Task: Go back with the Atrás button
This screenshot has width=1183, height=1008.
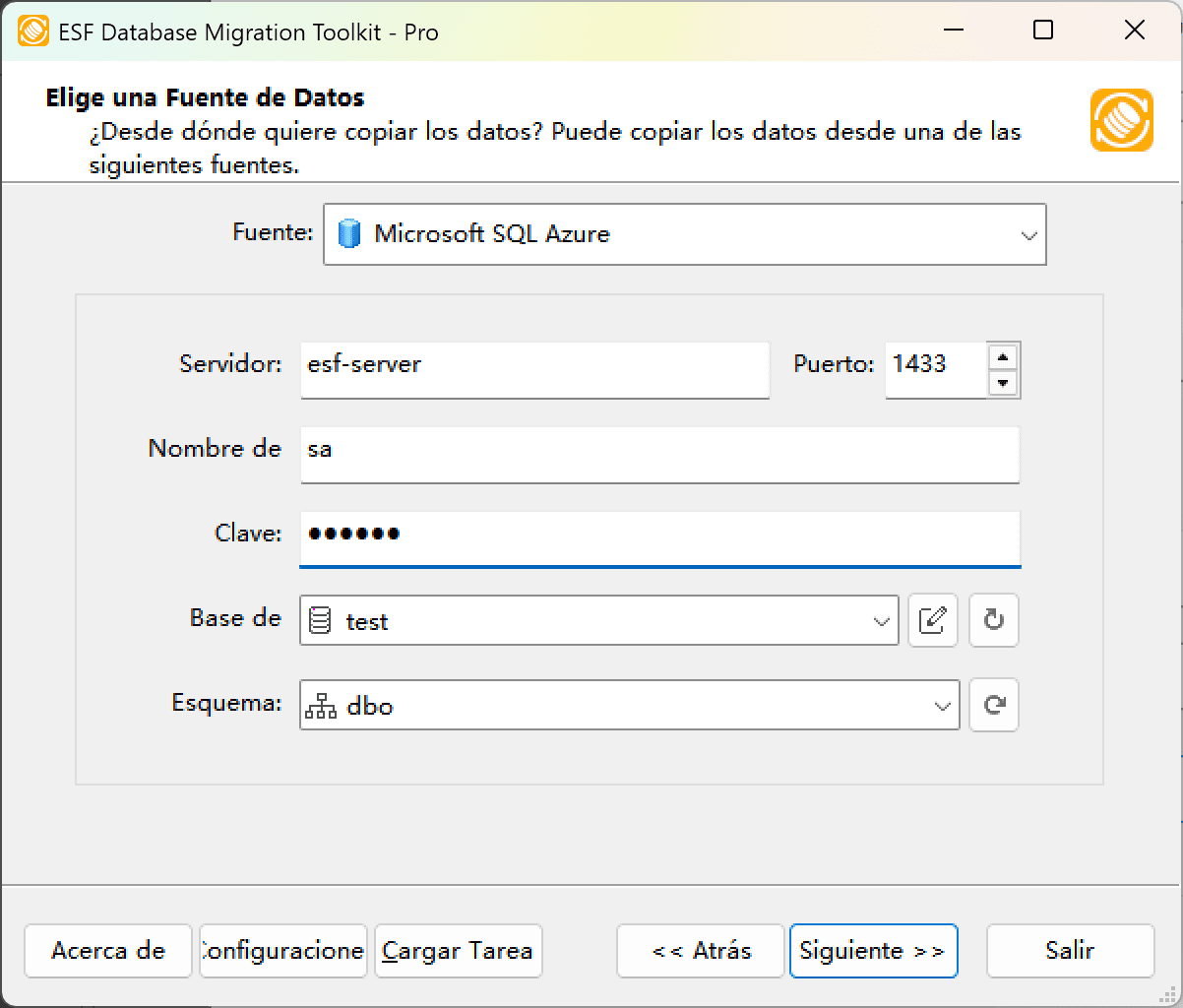Action: (x=700, y=951)
